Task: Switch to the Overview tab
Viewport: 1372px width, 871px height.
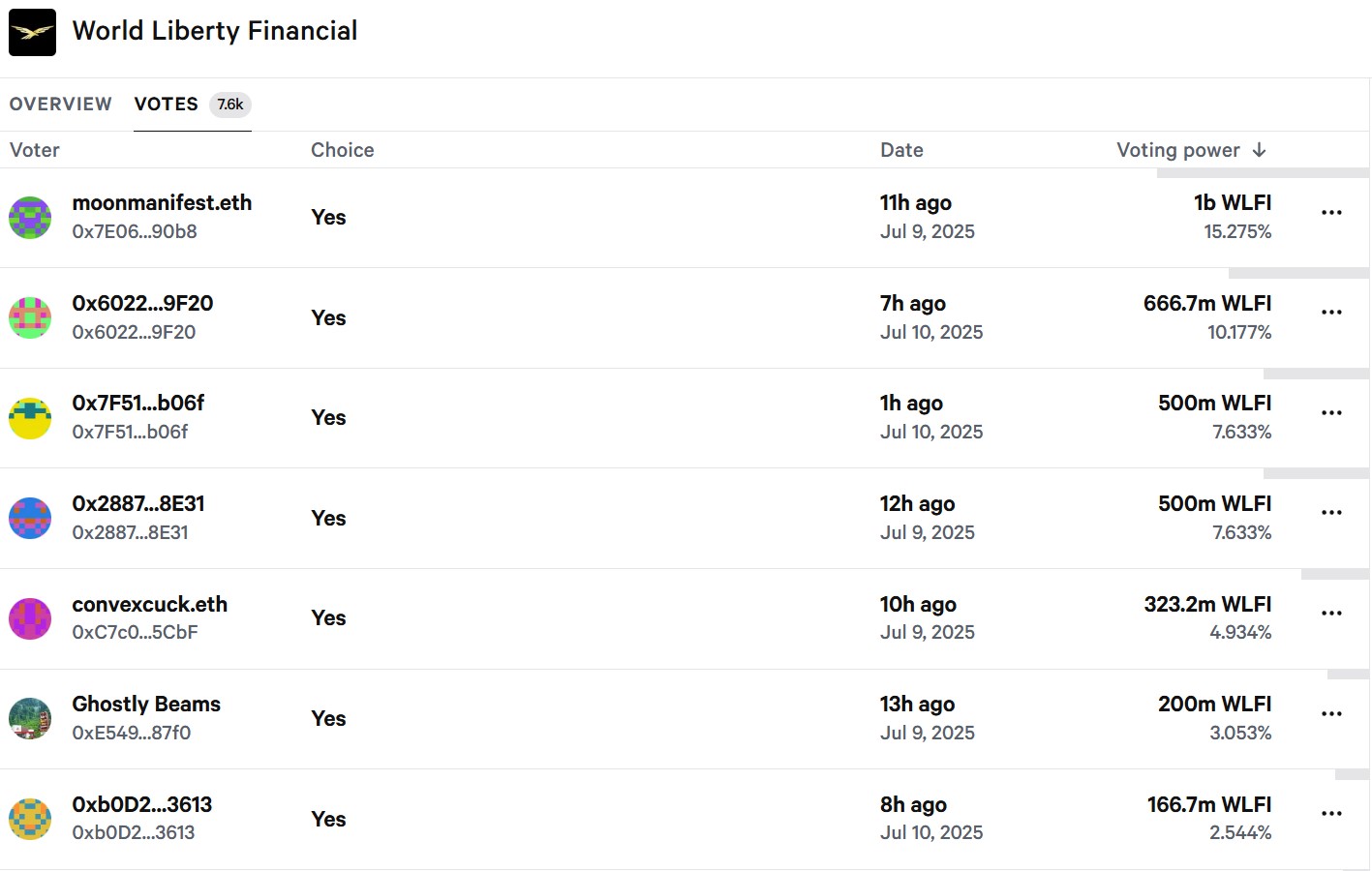Action: point(61,105)
